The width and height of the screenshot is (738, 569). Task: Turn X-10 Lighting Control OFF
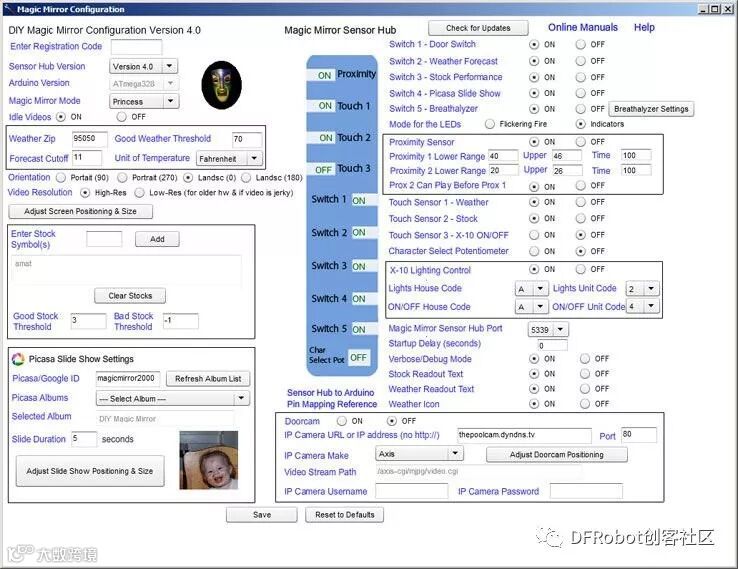point(581,269)
